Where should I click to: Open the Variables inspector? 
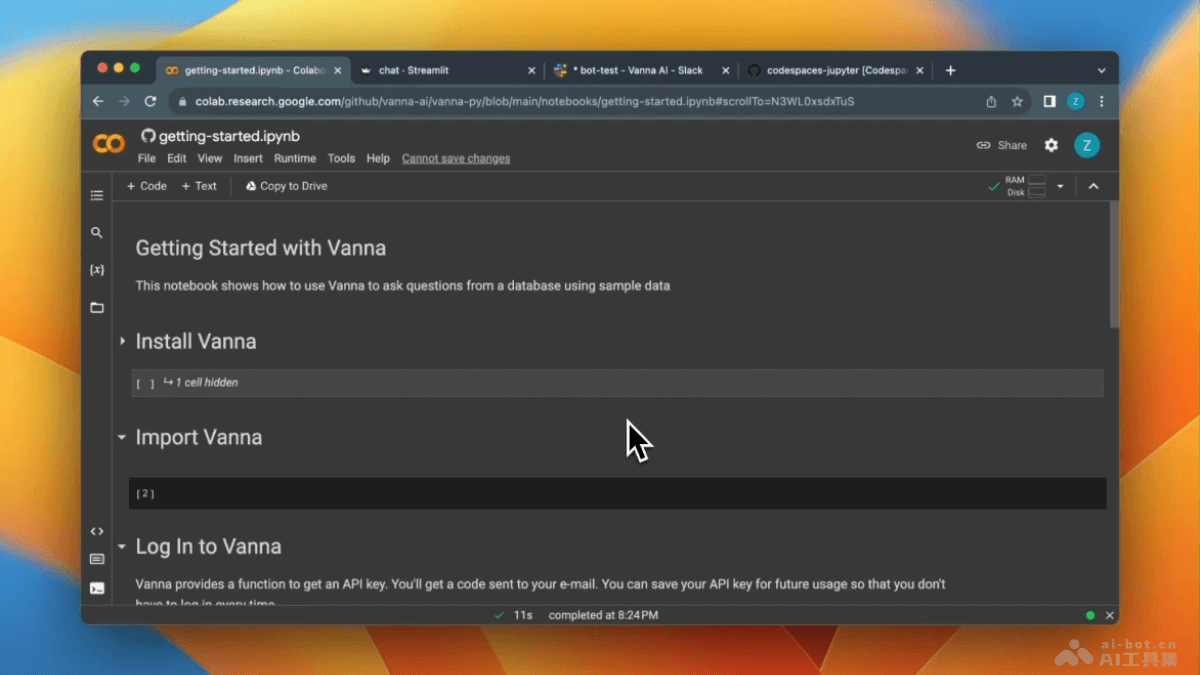(x=97, y=269)
